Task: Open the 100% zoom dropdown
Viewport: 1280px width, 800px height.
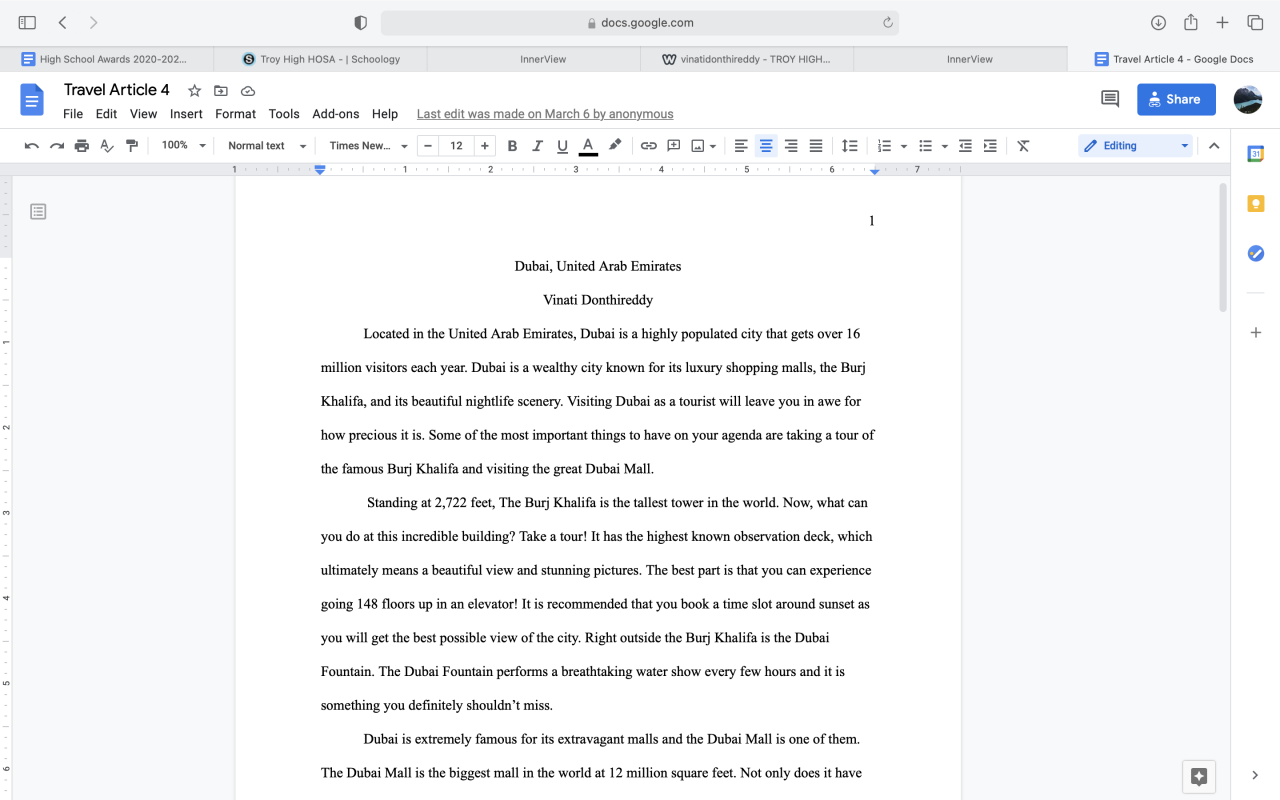Action: (x=183, y=146)
